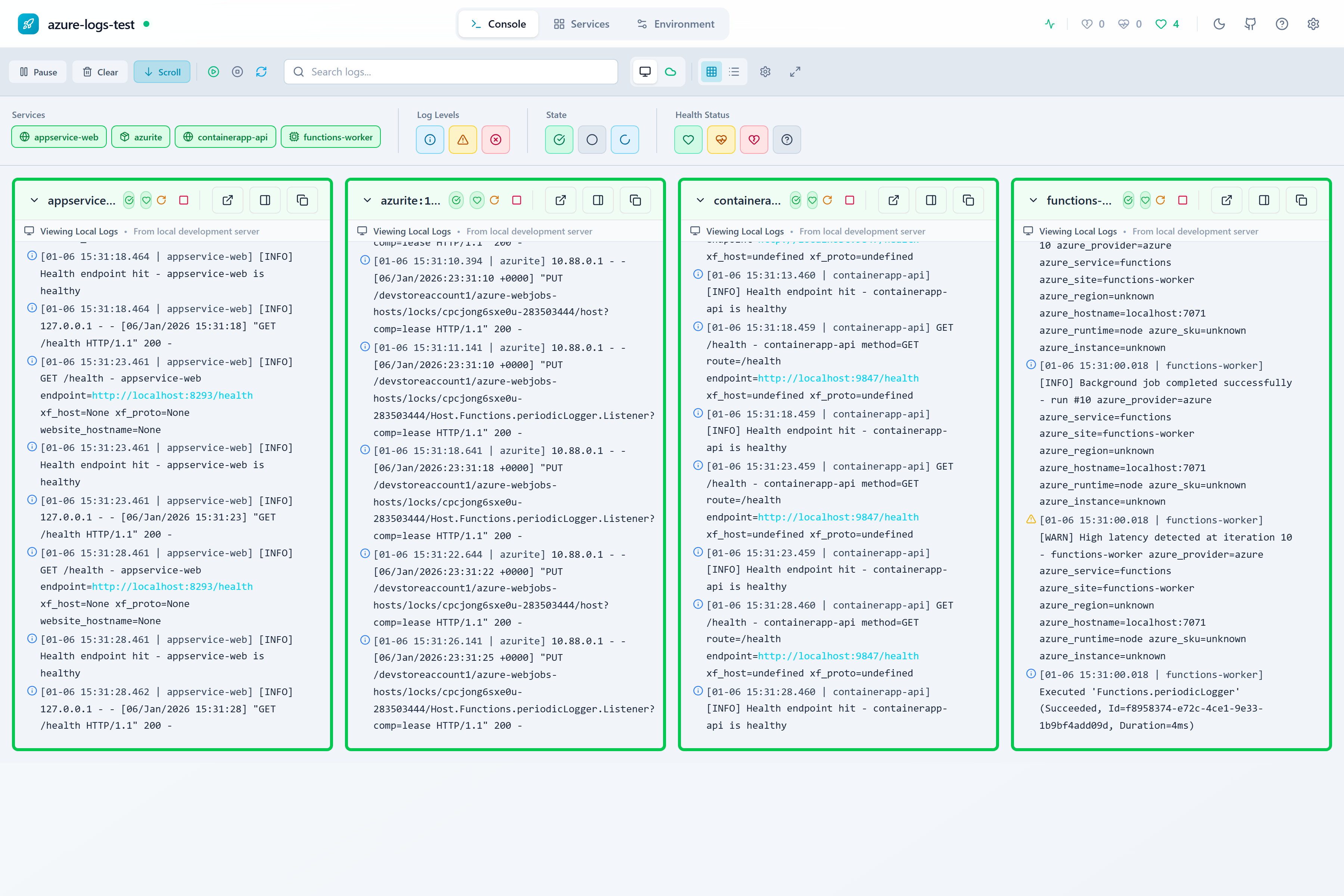The width and height of the screenshot is (1344, 896).
Task: Toggle dark mode with the moon icon
Action: click(x=1219, y=24)
